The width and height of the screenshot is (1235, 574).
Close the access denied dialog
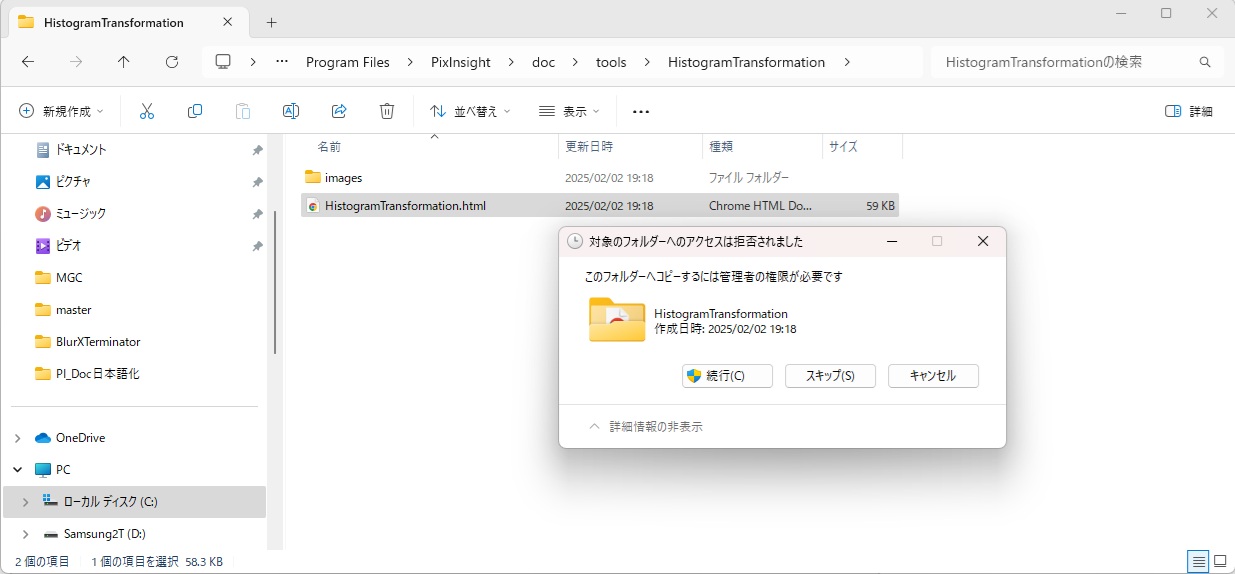tap(982, 241)
